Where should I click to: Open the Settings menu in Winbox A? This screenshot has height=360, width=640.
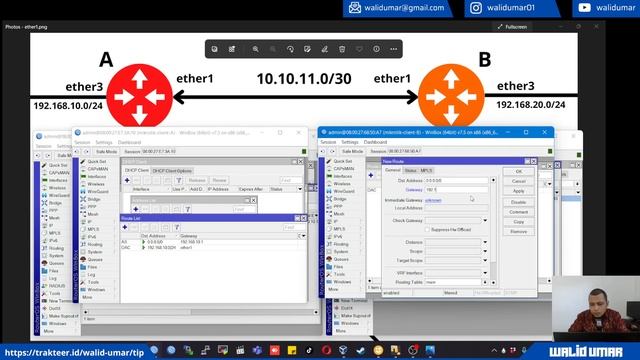(104, 142)
